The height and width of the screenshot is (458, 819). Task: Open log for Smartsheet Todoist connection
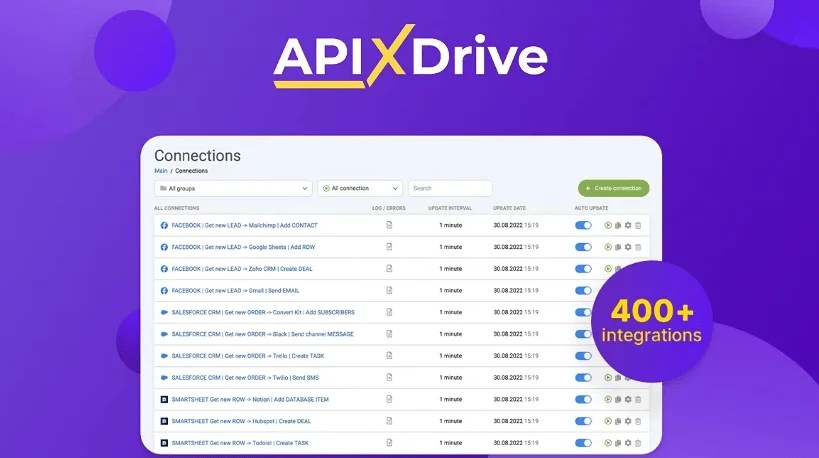pyautogui.click(x=389, y=442)
